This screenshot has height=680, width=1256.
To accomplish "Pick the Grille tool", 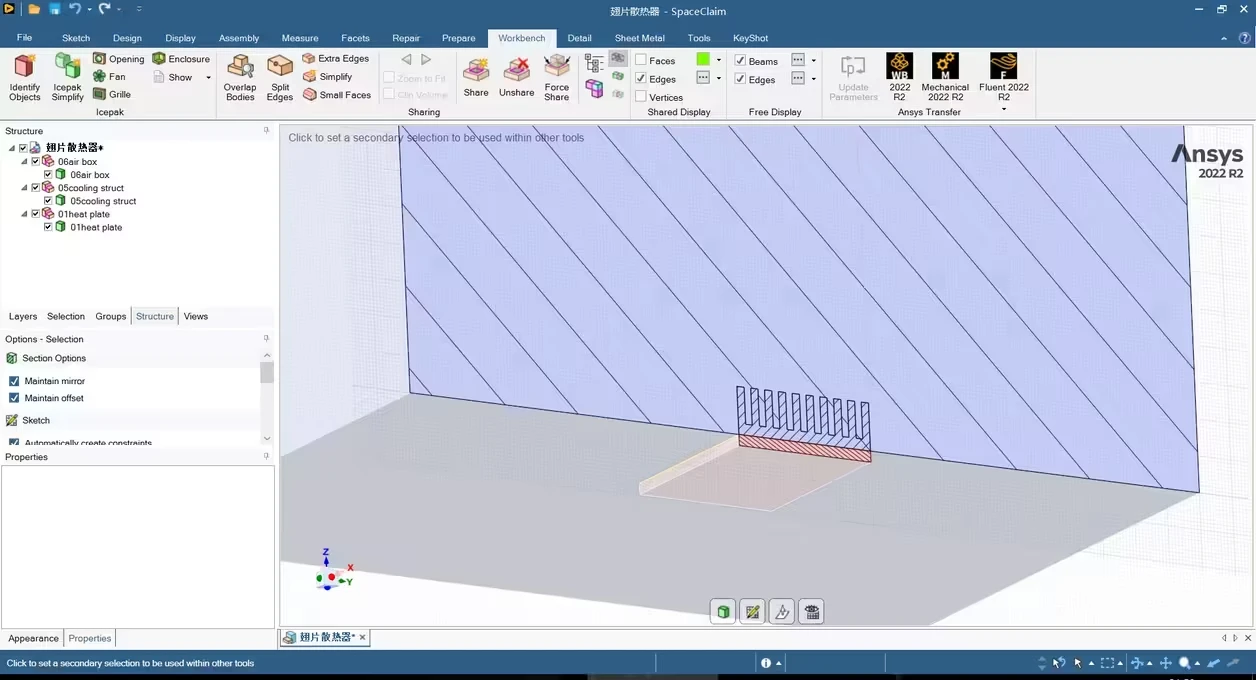I will [x=112, y=94].
